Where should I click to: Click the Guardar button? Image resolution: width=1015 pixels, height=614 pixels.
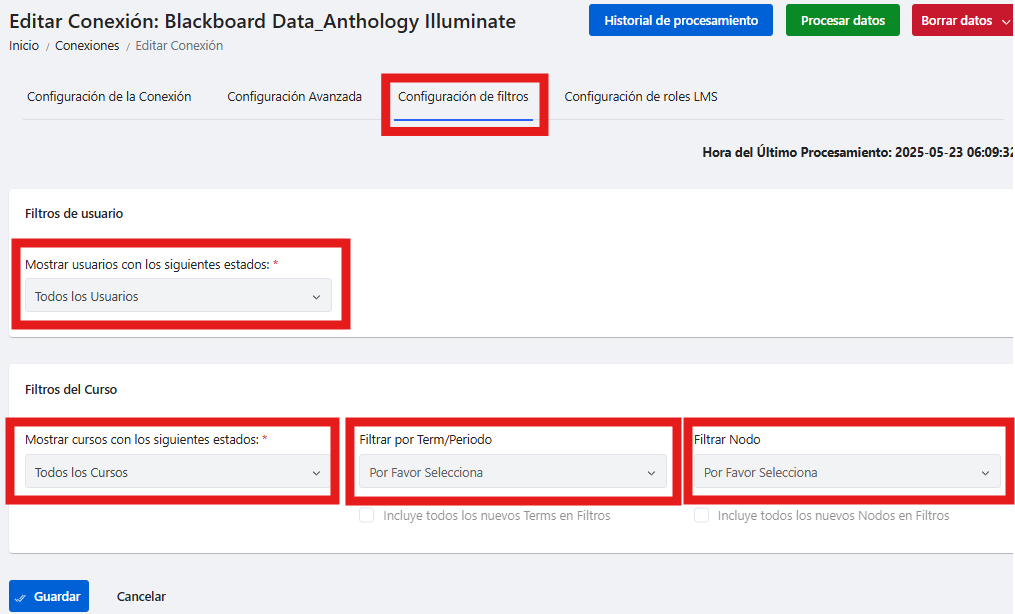click(x=49, y=596)
